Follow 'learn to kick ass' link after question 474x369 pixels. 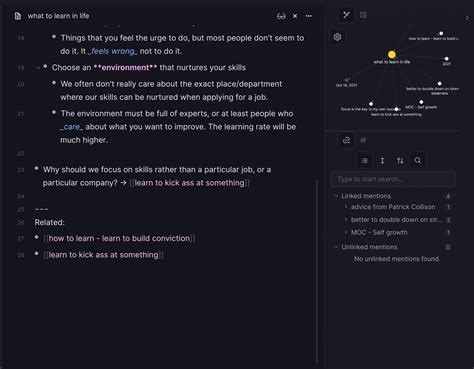tap(189, 183)
